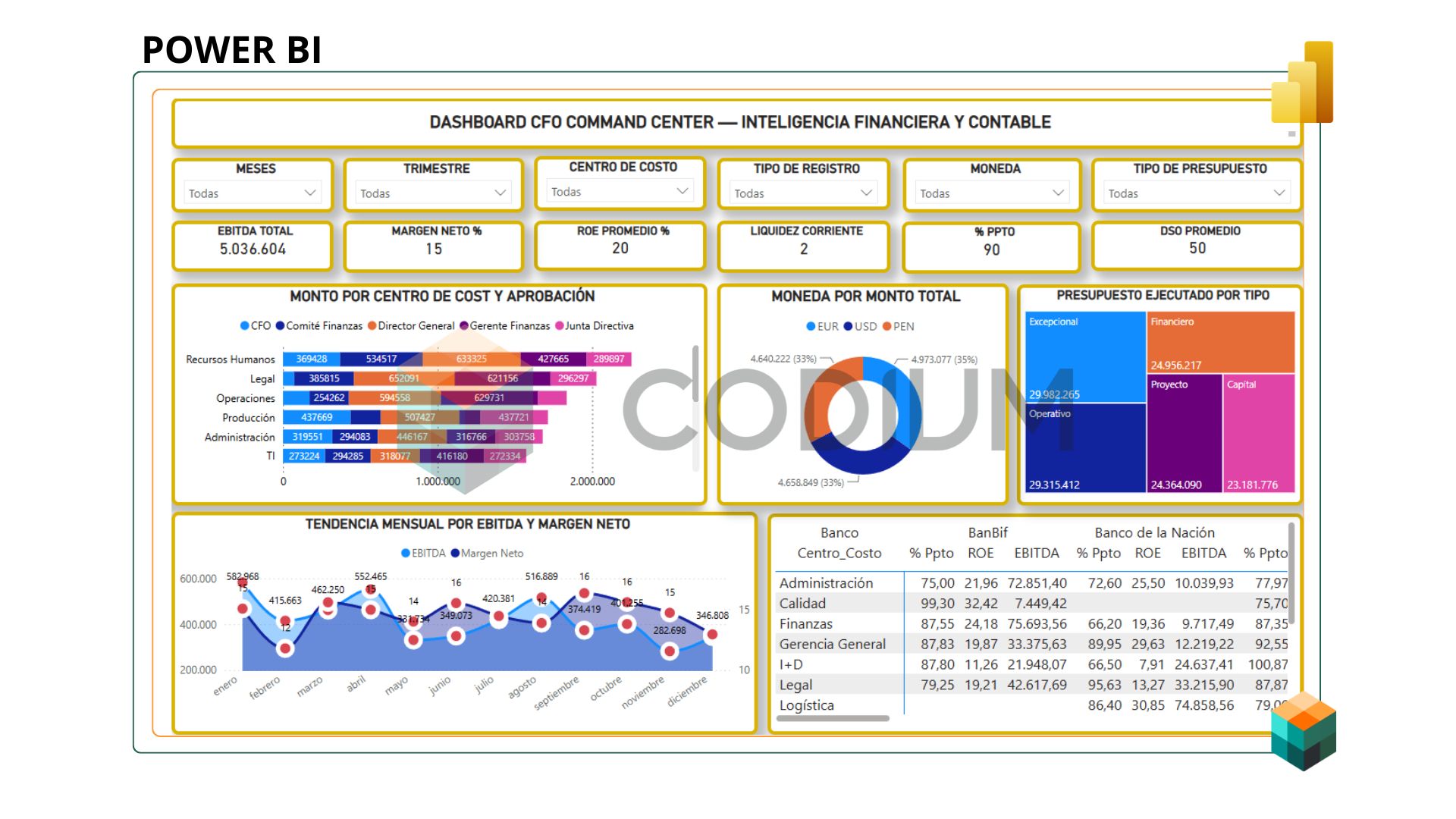Open the MESES slicer dropdown

coord(253,193)
